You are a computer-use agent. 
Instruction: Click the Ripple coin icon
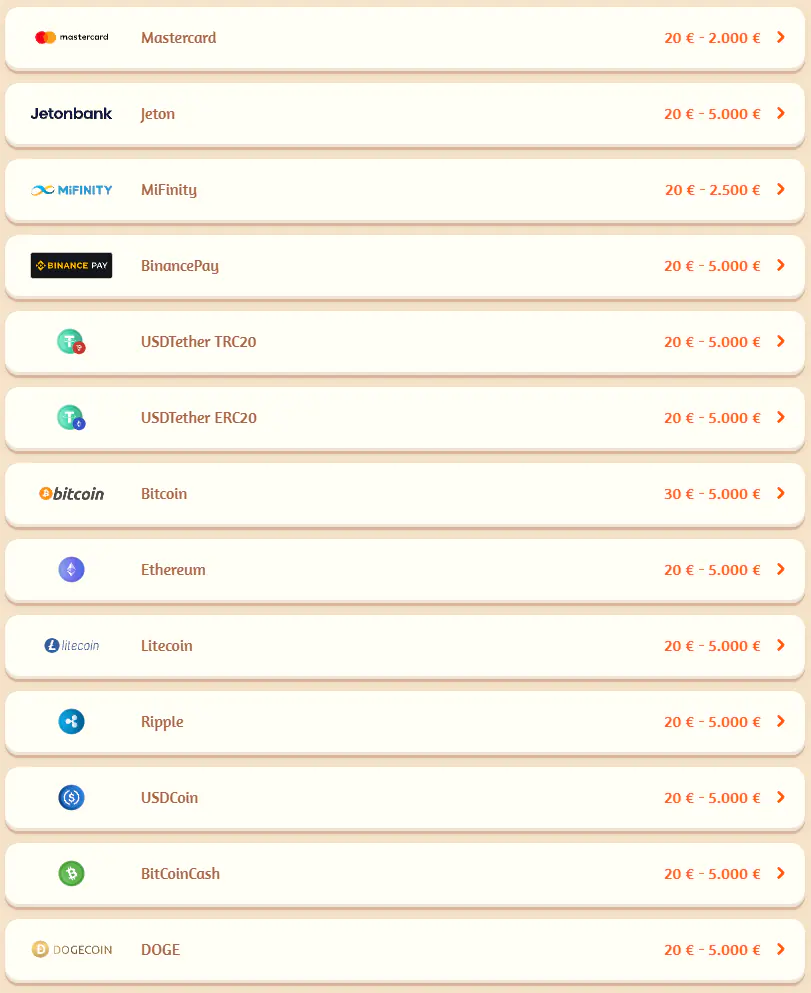[x=71, y=722]
